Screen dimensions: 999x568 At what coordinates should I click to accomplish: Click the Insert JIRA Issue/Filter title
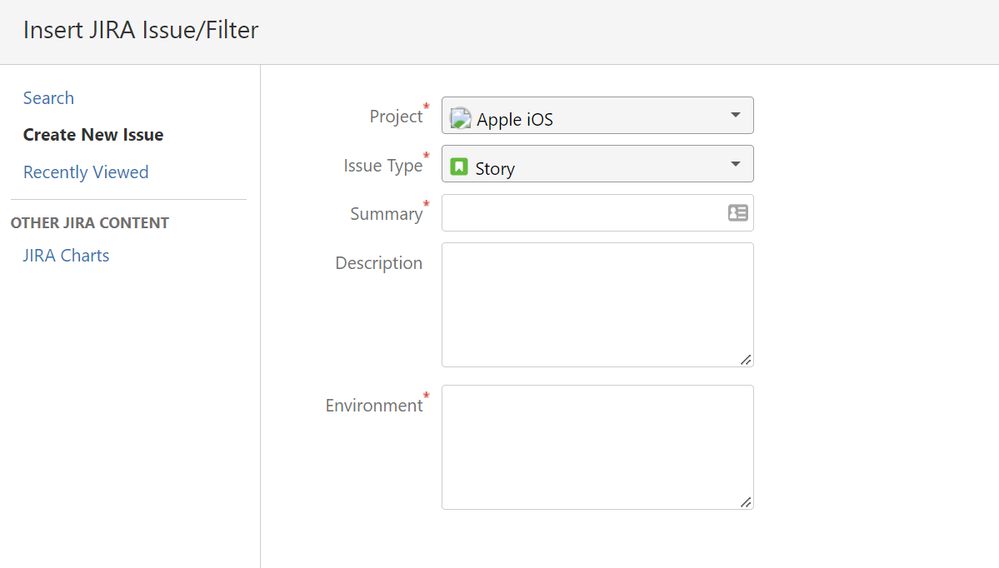click(x=141, y=30)
